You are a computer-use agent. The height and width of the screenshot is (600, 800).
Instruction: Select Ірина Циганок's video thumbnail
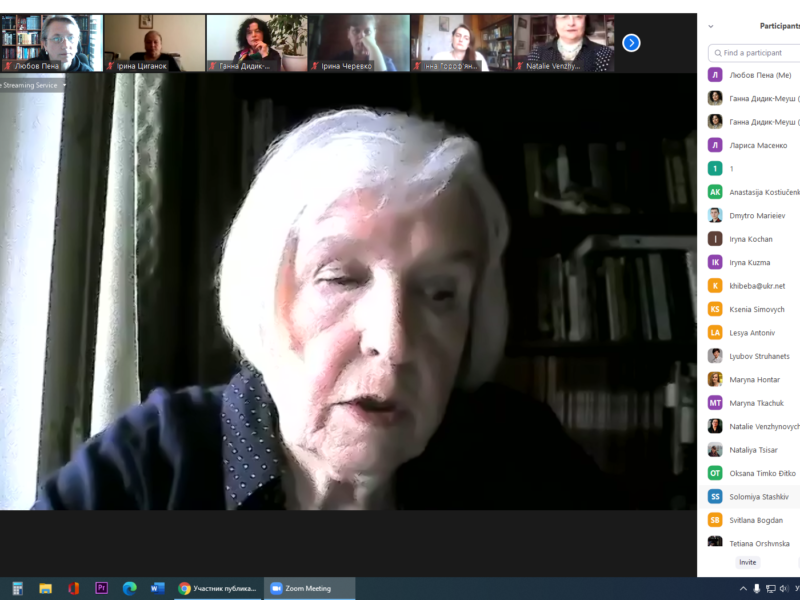[x=154, y=43]
